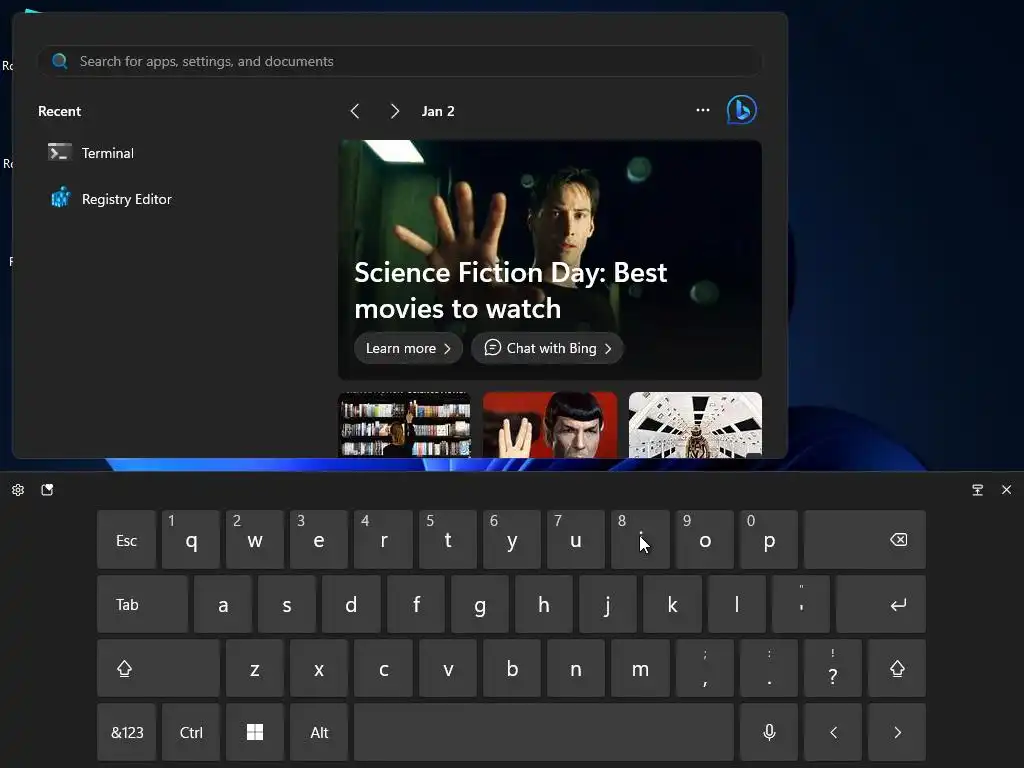Tap the x key
The height and width of the screenshot is (768, 1024).
[x=319, y=668]
